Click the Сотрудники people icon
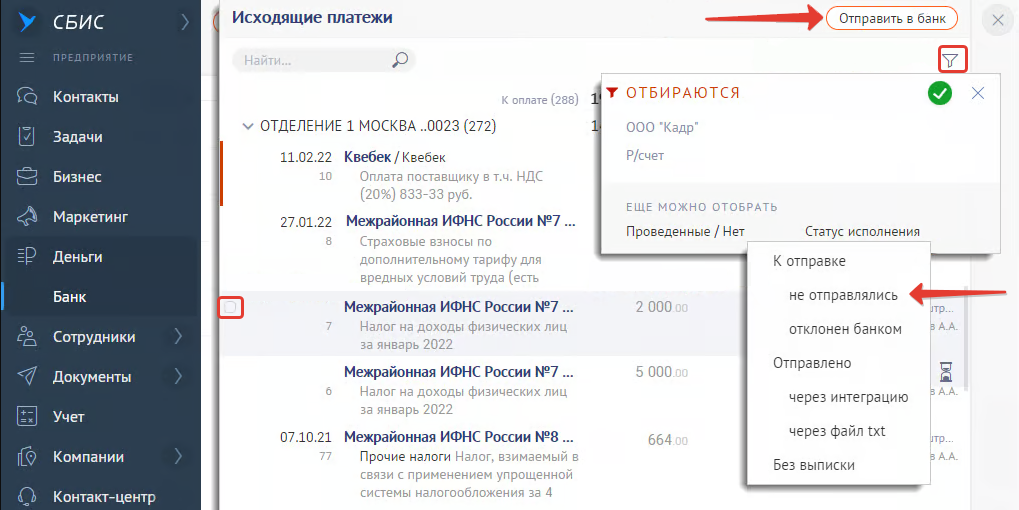 pyautogui.click(x=27, y=337)
